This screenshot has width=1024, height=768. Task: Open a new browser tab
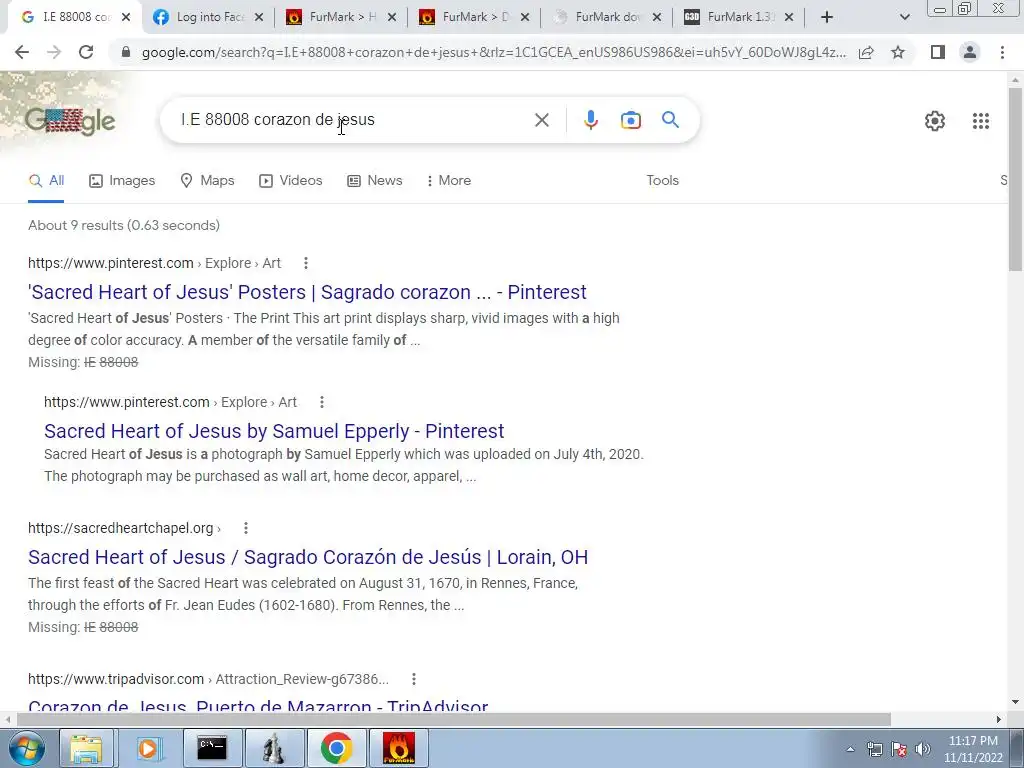[x=827, y=18]
